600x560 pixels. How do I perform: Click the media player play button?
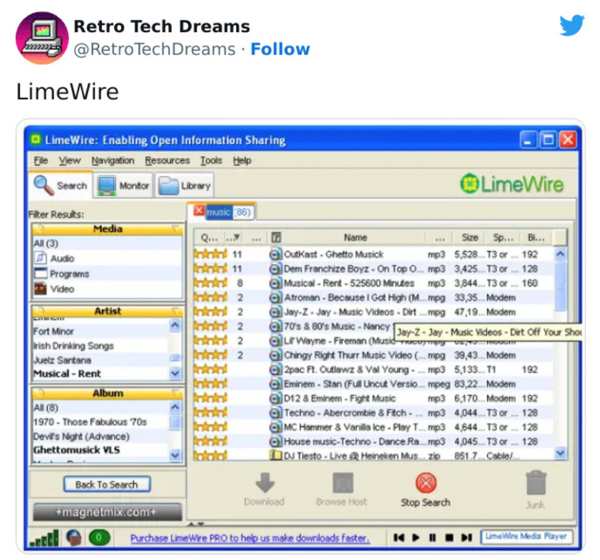[x=416, y=538]
